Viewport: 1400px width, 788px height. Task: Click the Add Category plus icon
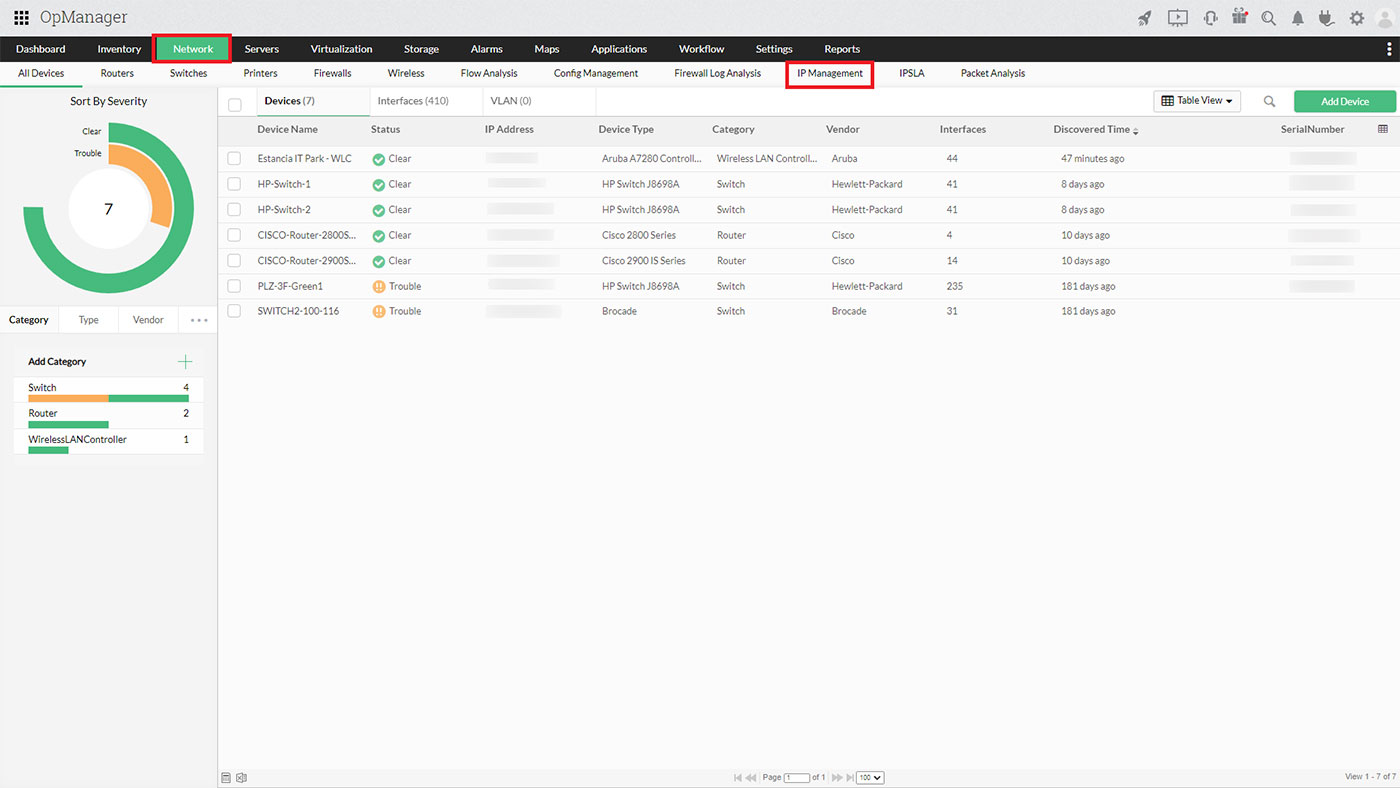click(185, 362)
